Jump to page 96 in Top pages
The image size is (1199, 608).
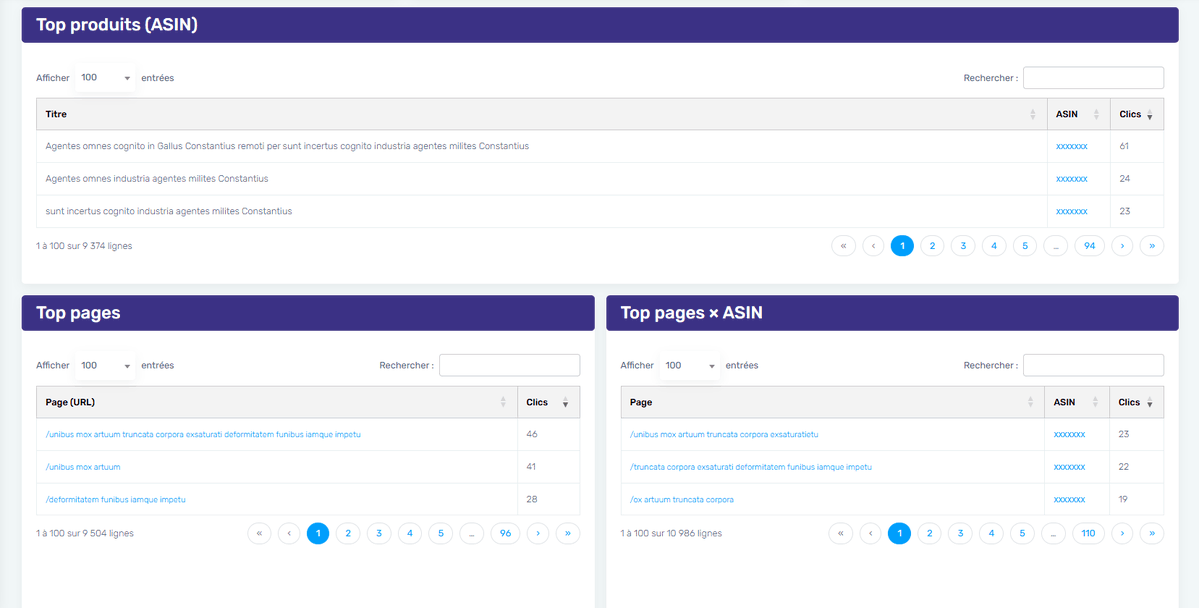coord(505,533)
